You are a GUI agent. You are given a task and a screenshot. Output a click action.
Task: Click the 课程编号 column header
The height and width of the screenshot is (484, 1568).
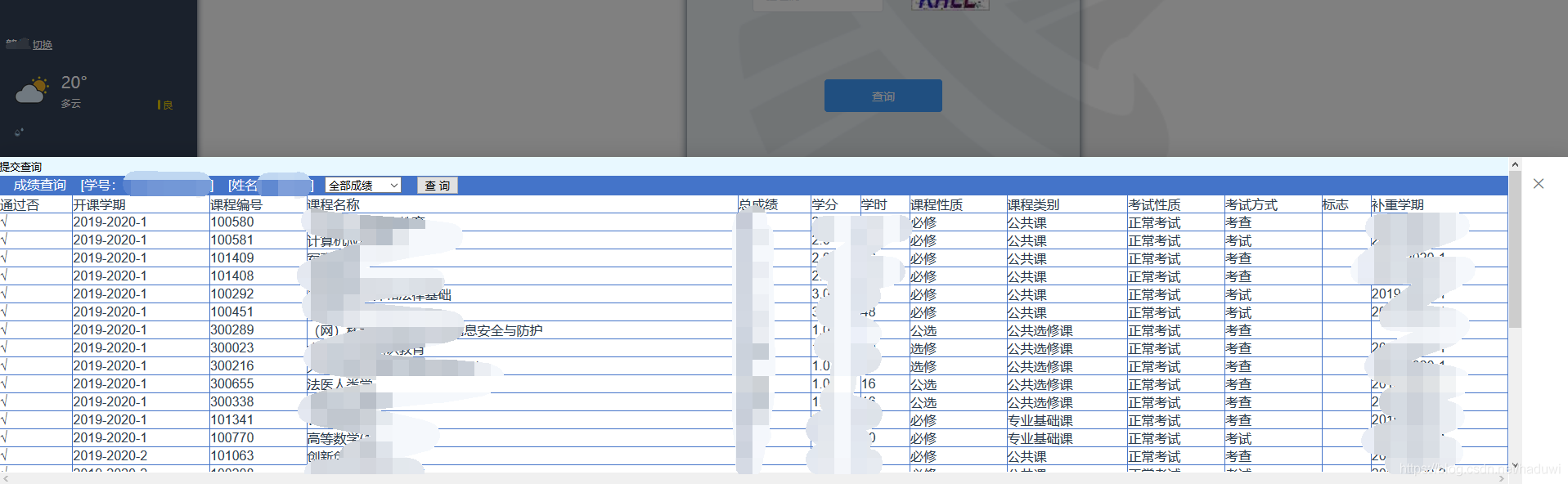point(236,205)
